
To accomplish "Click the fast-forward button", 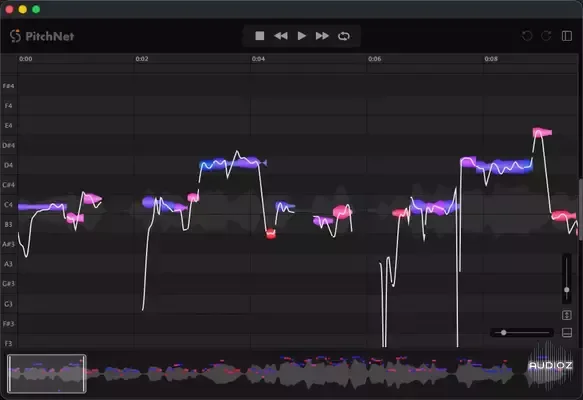I will [322, 36].
